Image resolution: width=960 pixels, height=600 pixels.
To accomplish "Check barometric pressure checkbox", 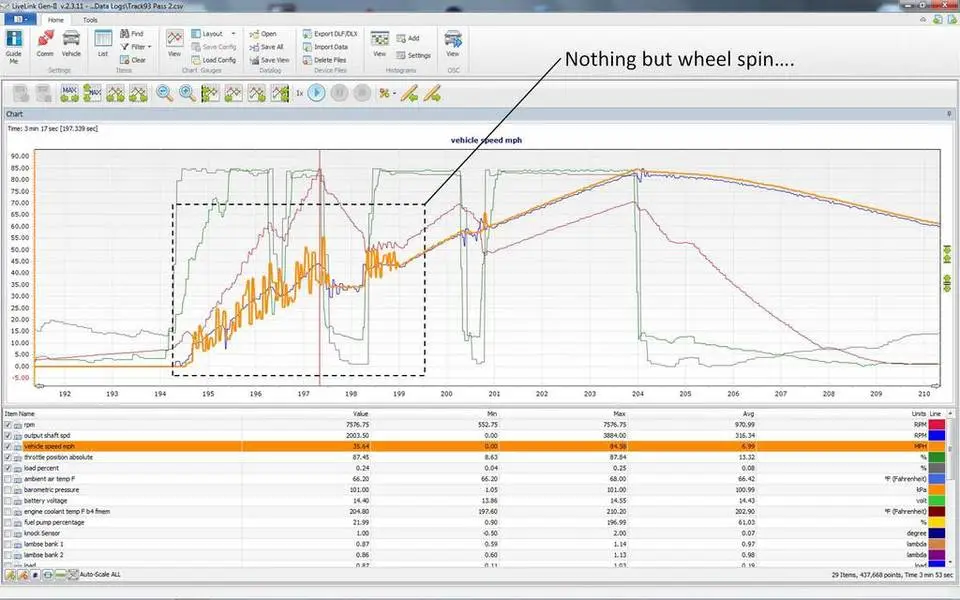I will point(8,490).
